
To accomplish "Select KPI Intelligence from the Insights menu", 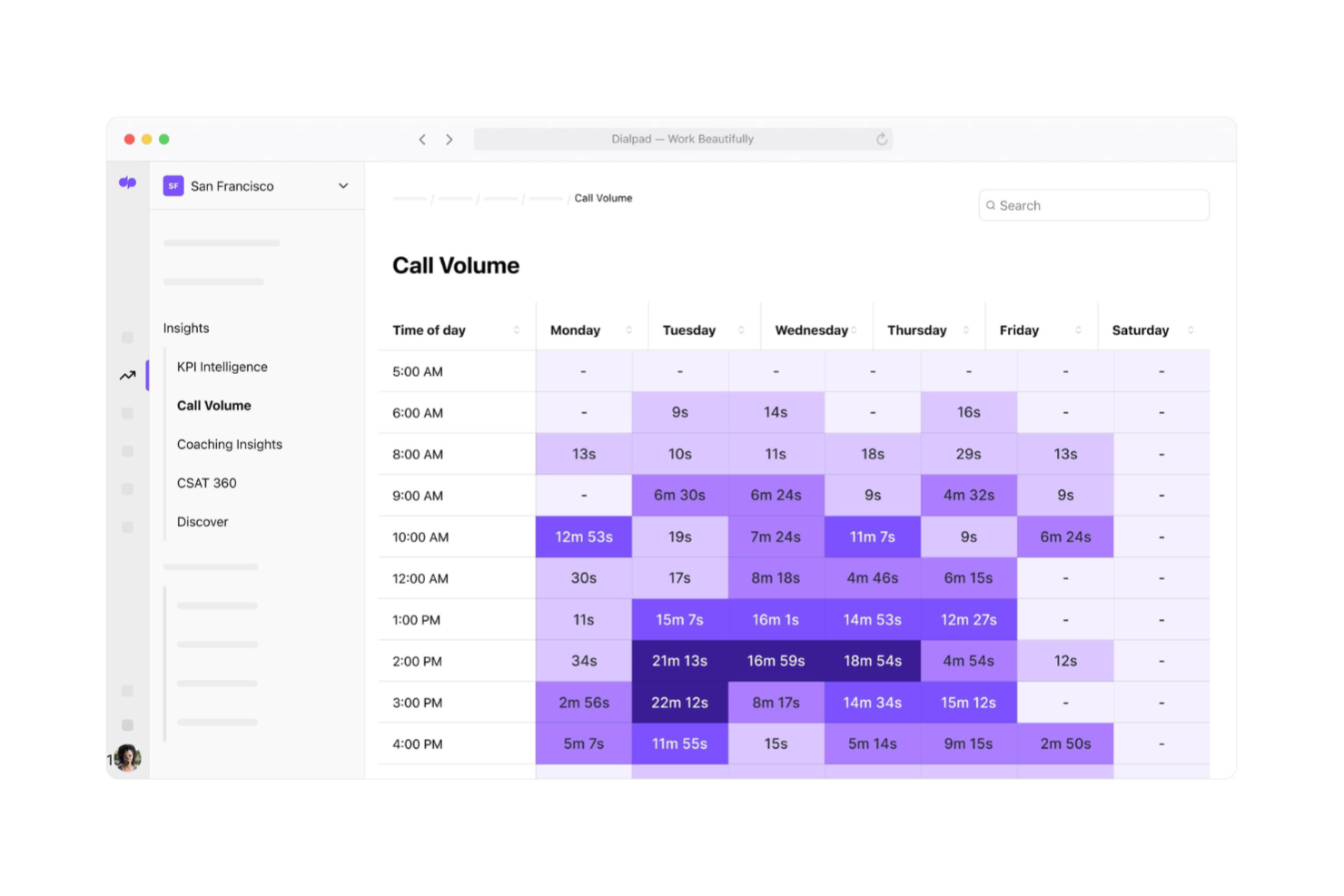I will [222, 367].
